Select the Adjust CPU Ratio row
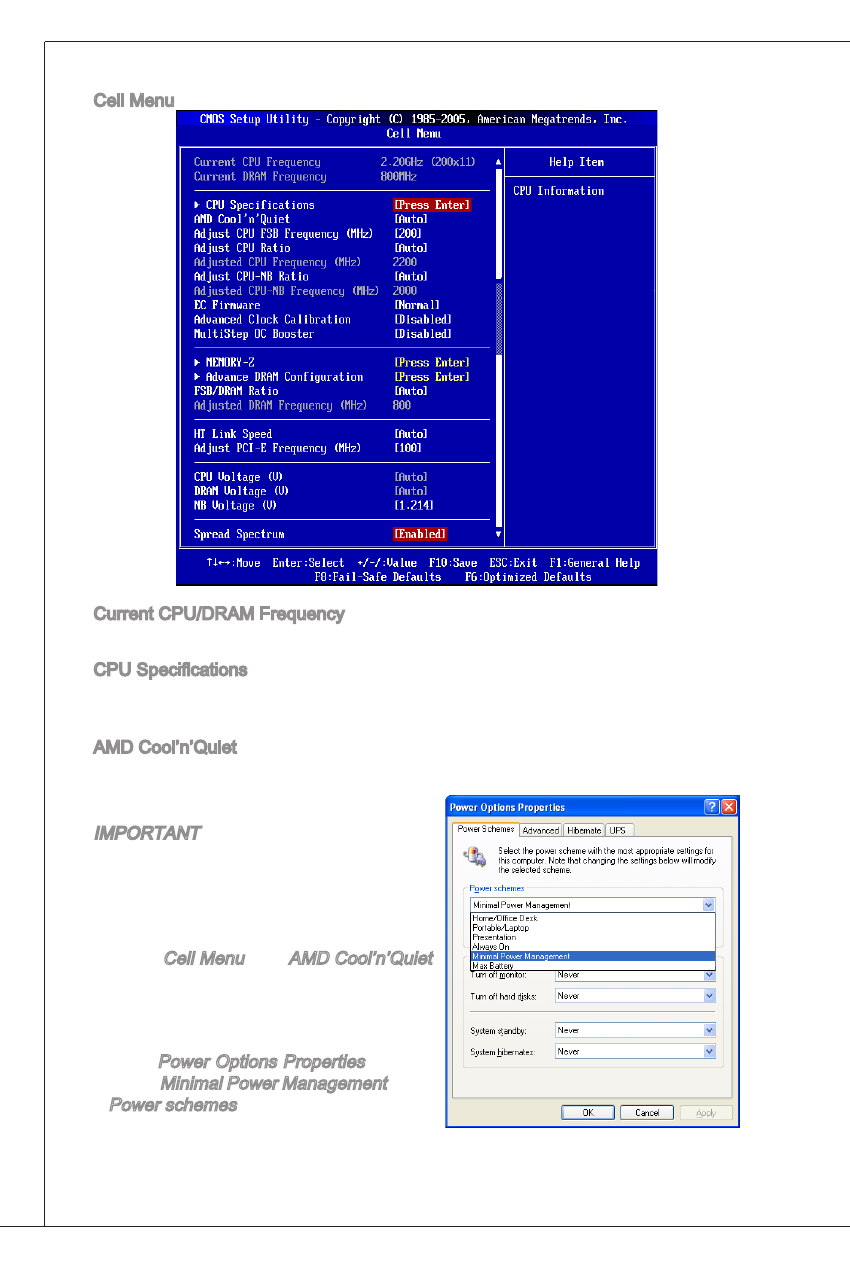 tap(311, 248)
